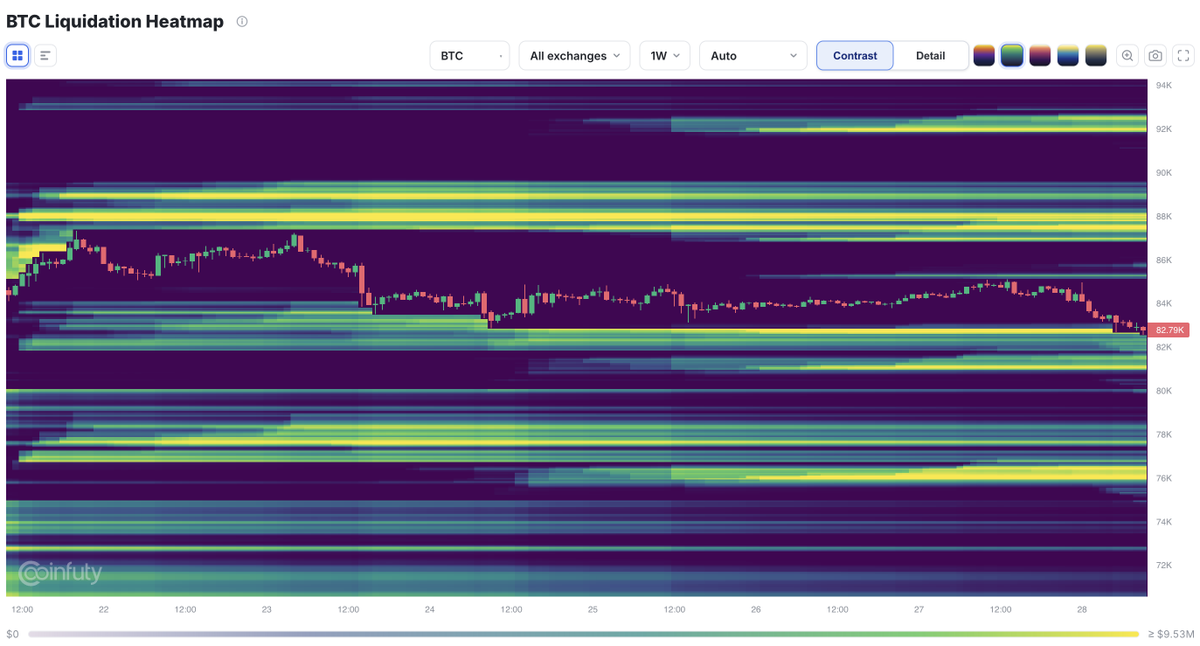Viewport: 1200px width, 646px height.
Task: Choose the green-navy color theme swatch
Action: [1012, 56]
